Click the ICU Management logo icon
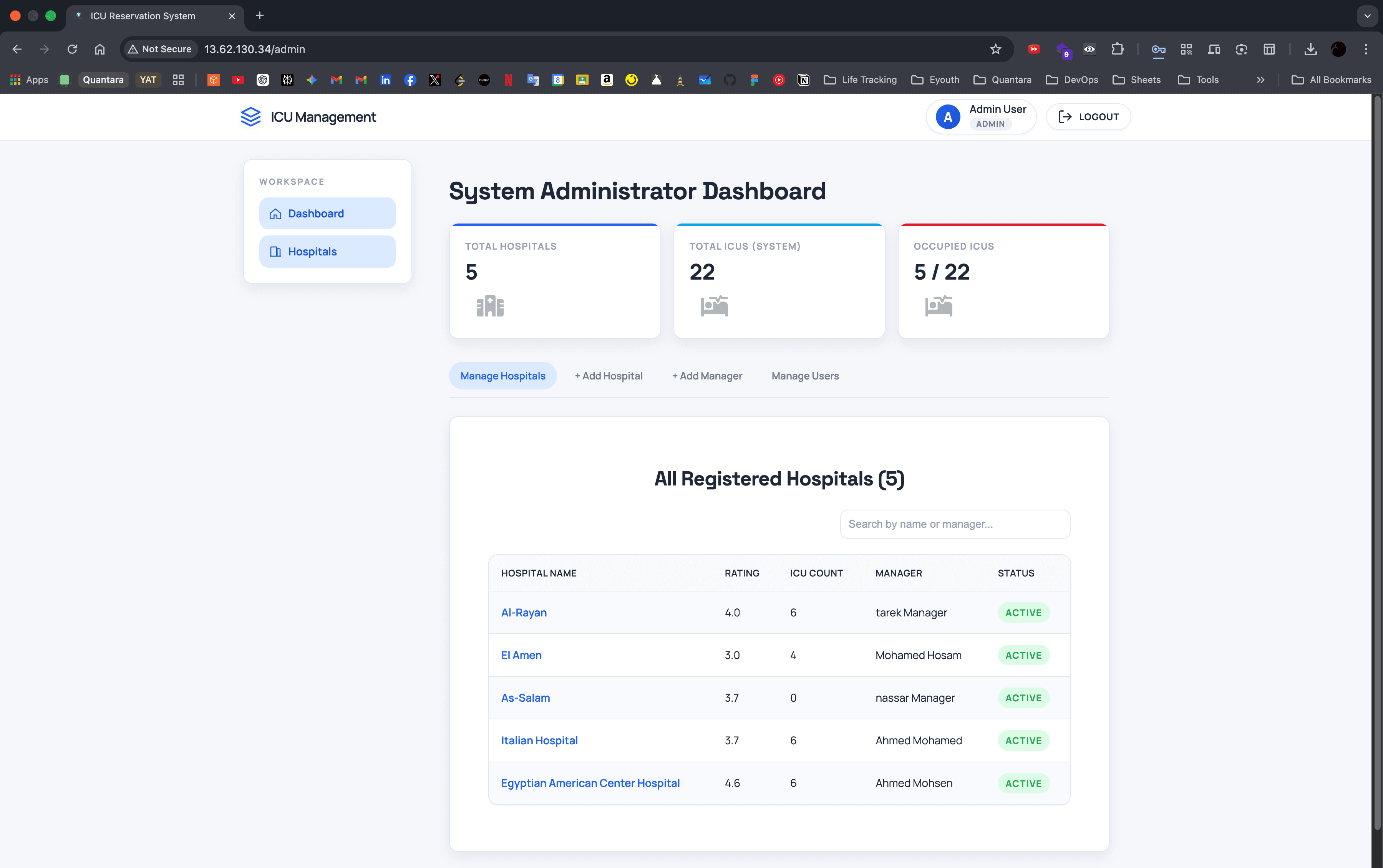 pyautogui.click(x=251, y=116)
